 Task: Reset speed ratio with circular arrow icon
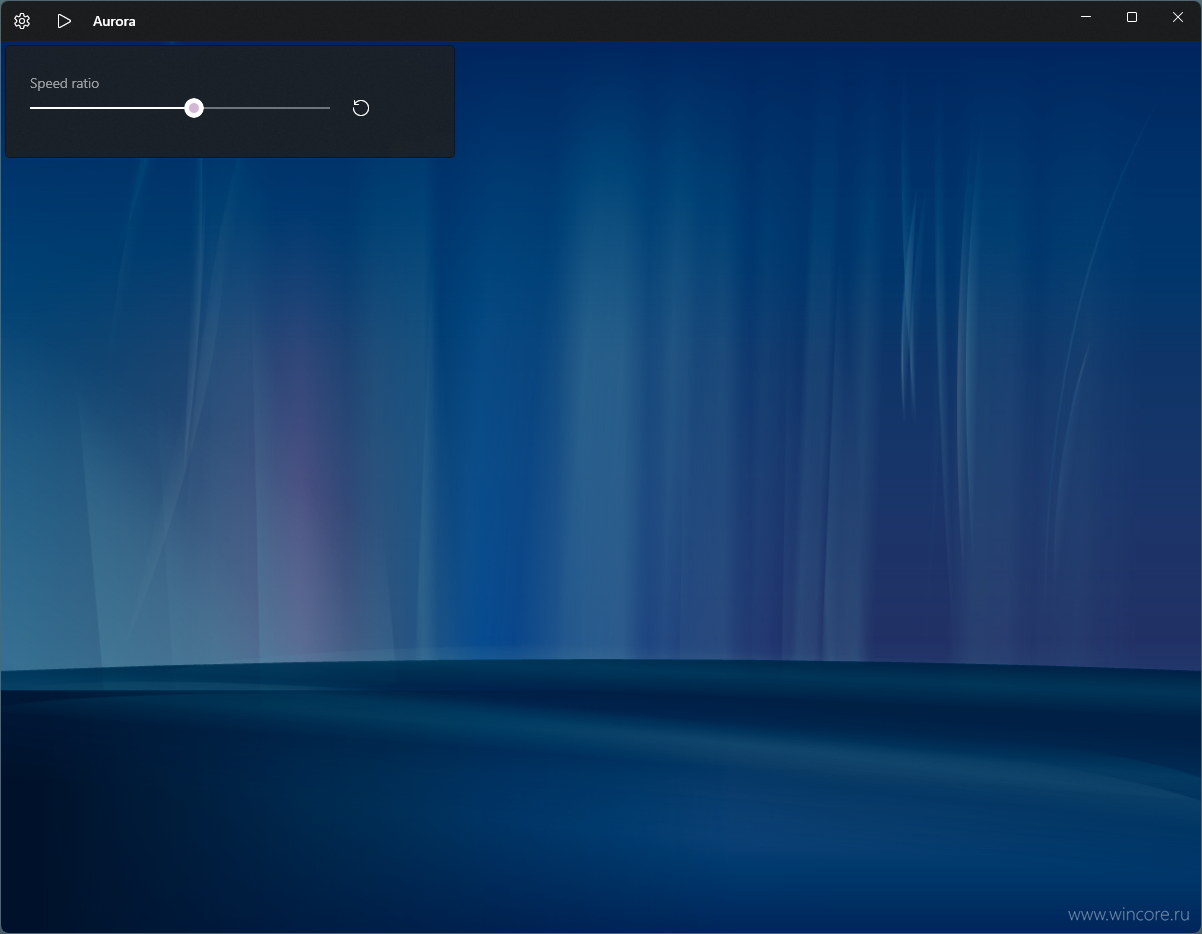click(361, 108)
